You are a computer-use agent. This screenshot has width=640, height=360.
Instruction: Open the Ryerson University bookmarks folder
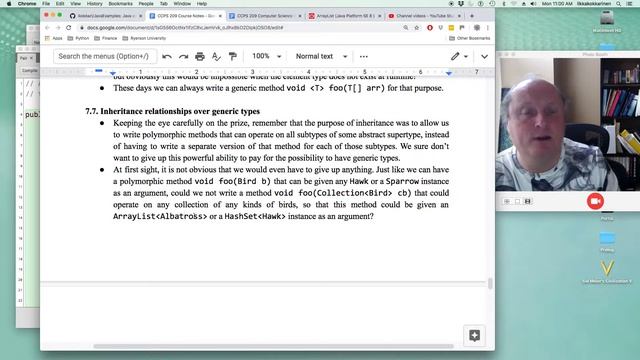(144, 38)
